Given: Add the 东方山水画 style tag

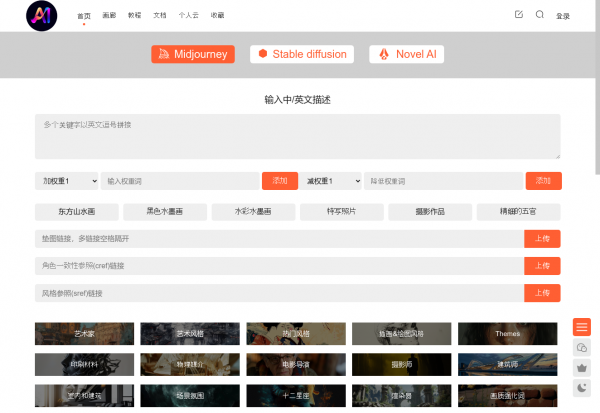Looking at the screenshot, I should [76, 212].
